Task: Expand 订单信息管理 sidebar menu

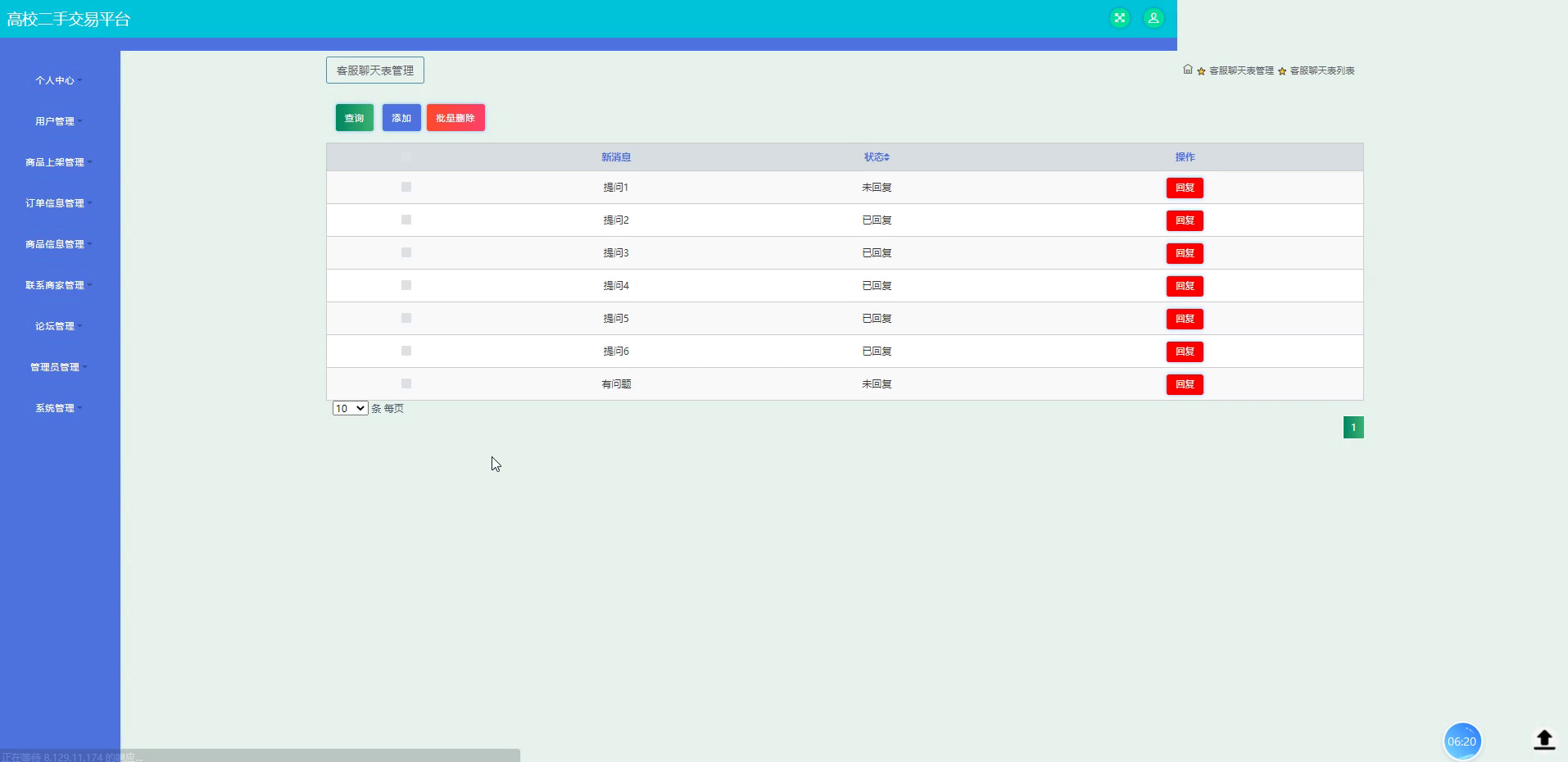Action: pos(58,203)
